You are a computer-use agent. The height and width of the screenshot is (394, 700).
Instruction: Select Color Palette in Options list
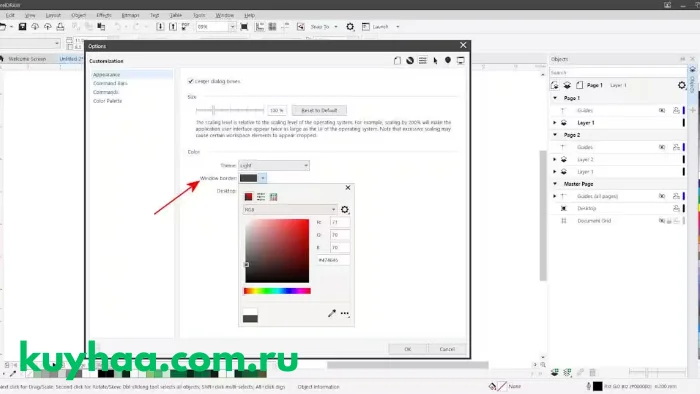108,101
